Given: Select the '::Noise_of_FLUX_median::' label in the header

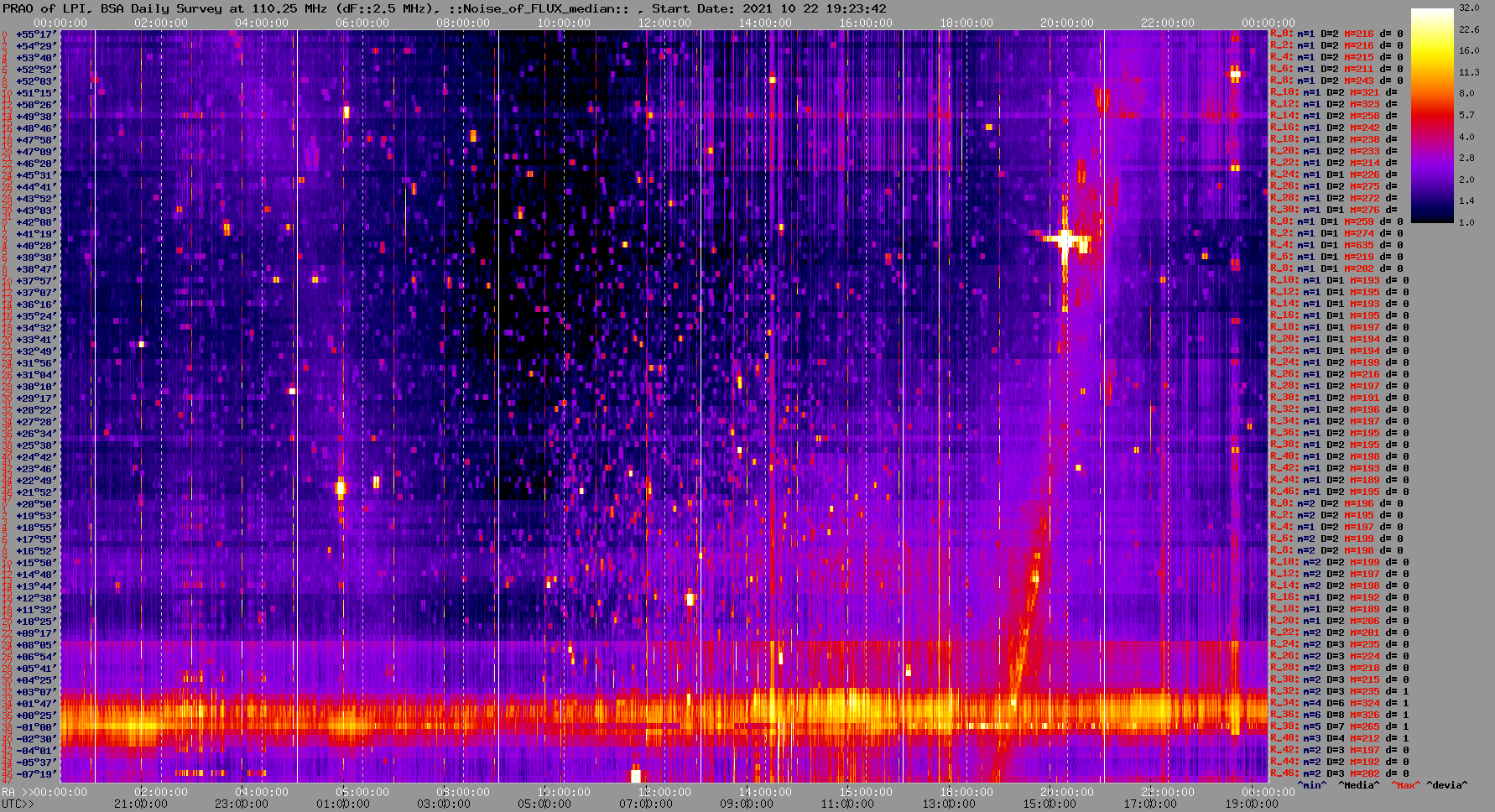Looking at the screenshot, I should point(542,8).
